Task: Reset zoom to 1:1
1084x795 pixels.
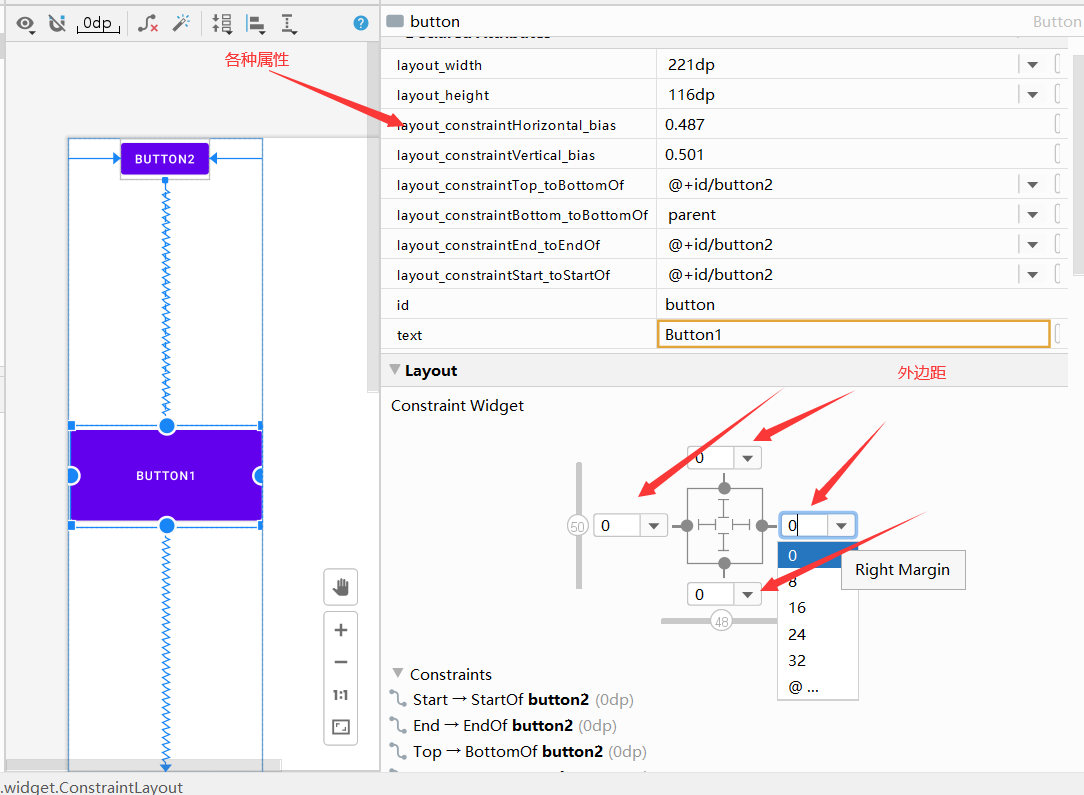Action: point(341,695)
